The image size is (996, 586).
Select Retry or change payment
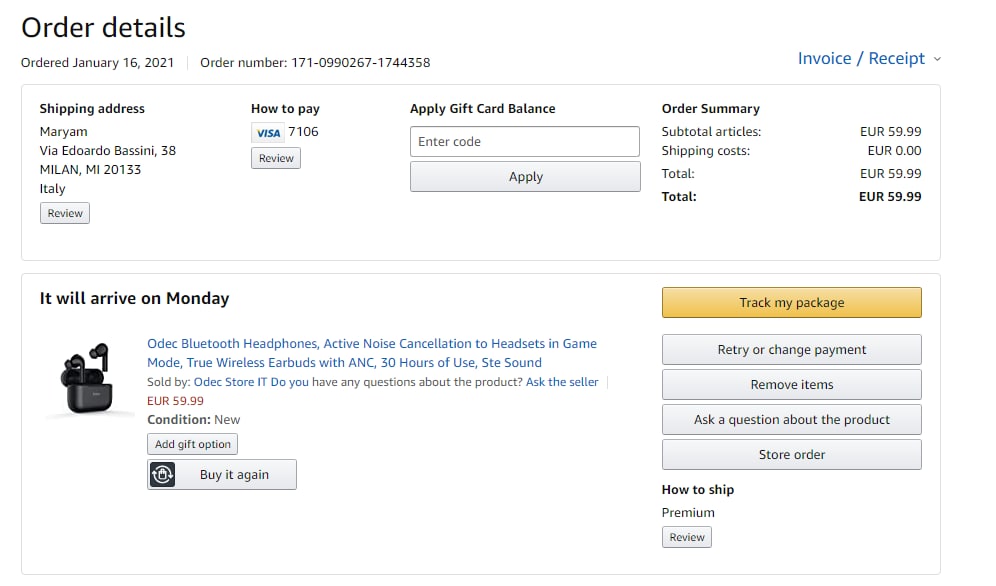(791, 350)
